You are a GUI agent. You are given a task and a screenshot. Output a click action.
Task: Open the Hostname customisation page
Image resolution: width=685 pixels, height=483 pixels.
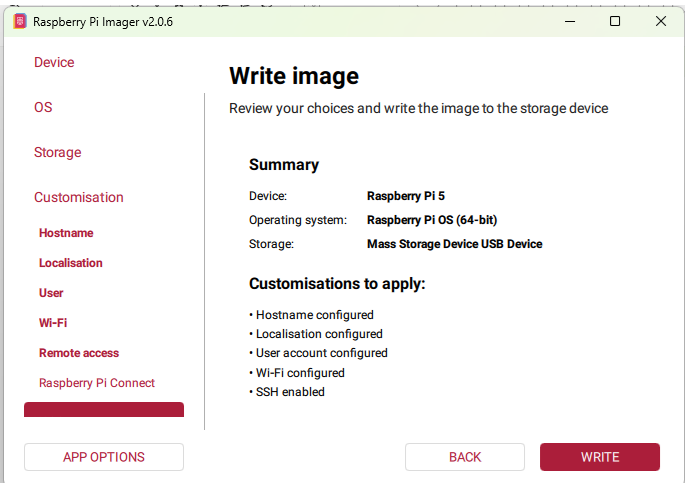[x=66, y=233]
